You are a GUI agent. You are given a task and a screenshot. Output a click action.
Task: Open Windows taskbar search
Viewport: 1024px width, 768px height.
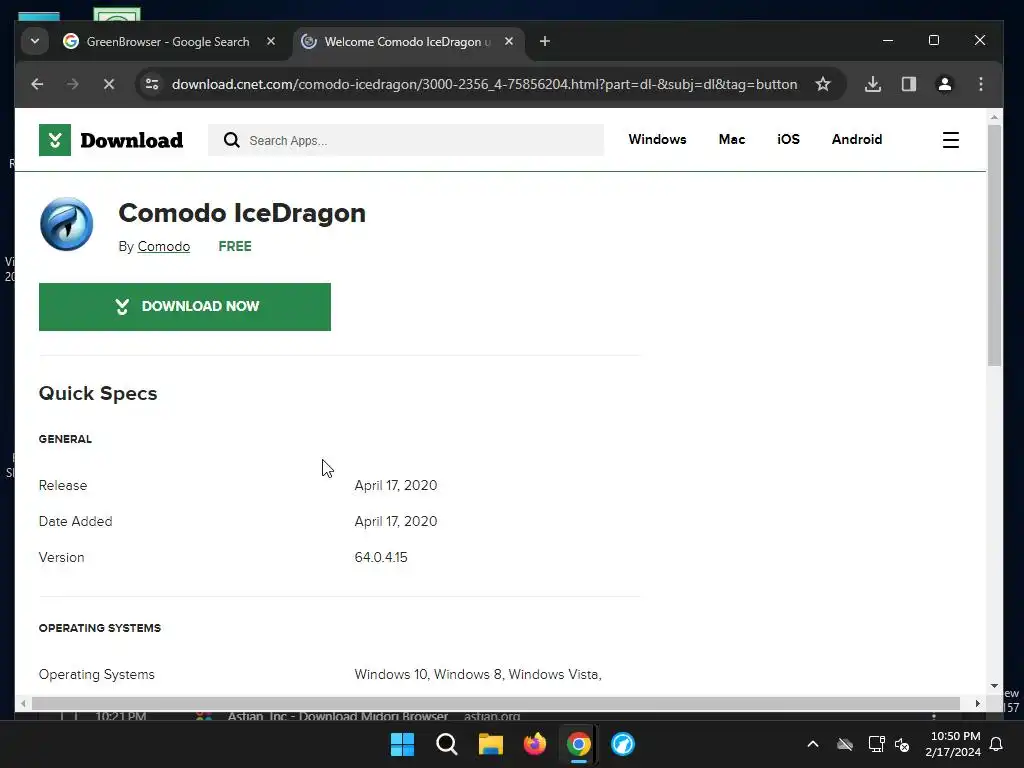pyautogui.click(x=447, y=744)
